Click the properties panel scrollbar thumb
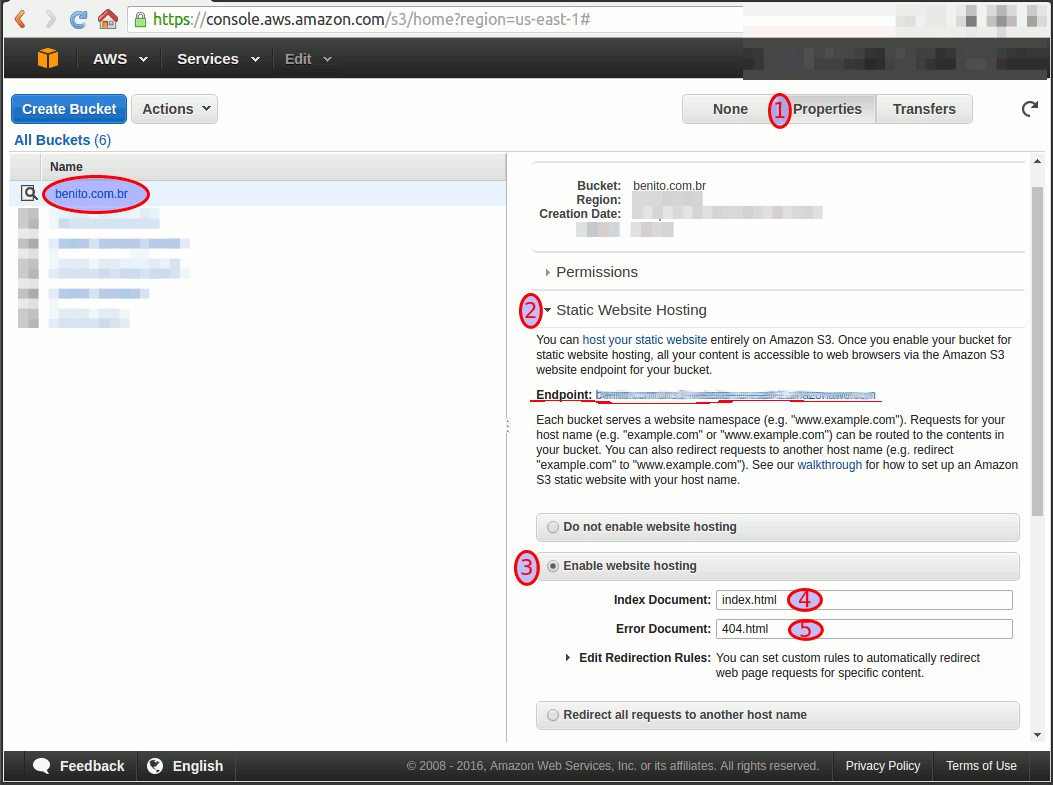1053x785 pixels. [1038, 349]
